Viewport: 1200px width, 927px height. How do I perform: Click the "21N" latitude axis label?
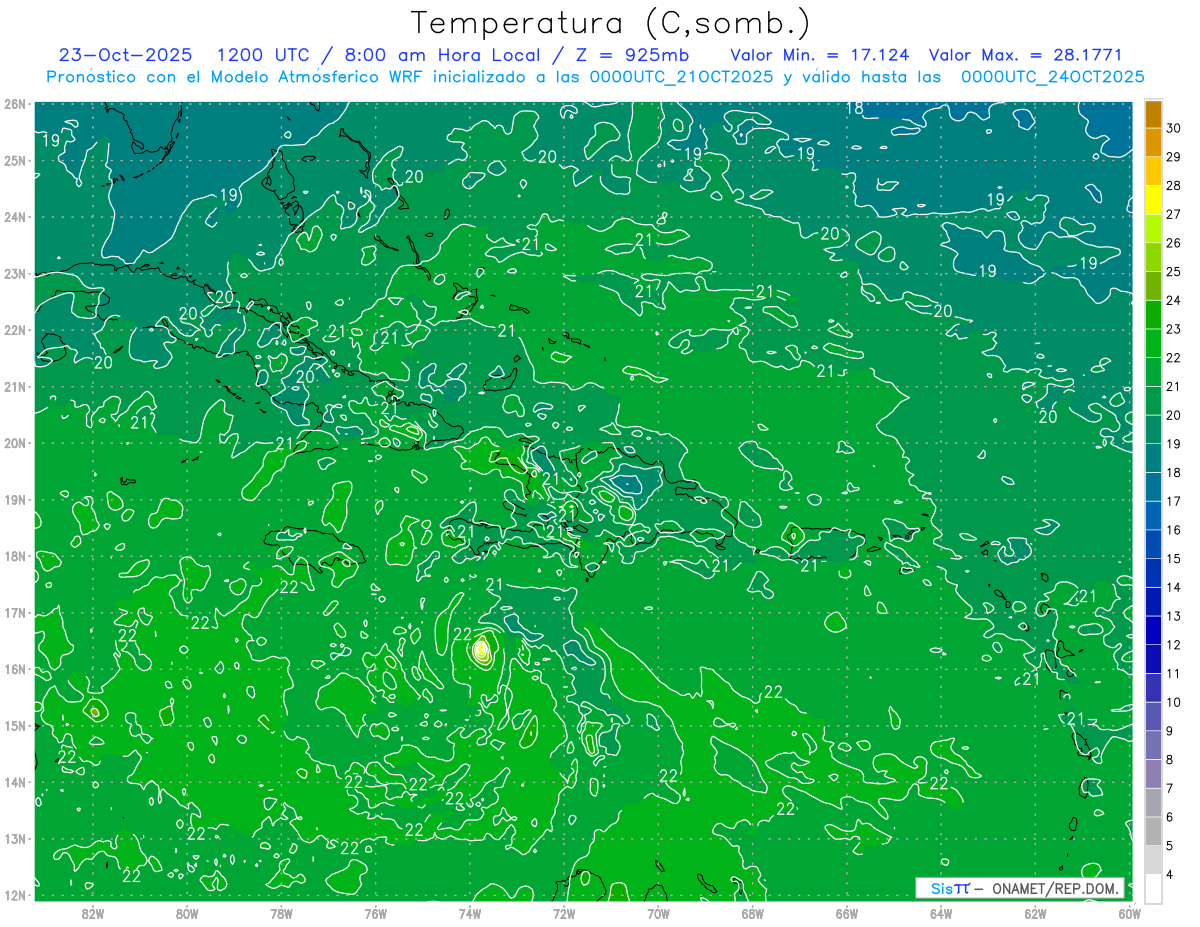tap(15, 387)
